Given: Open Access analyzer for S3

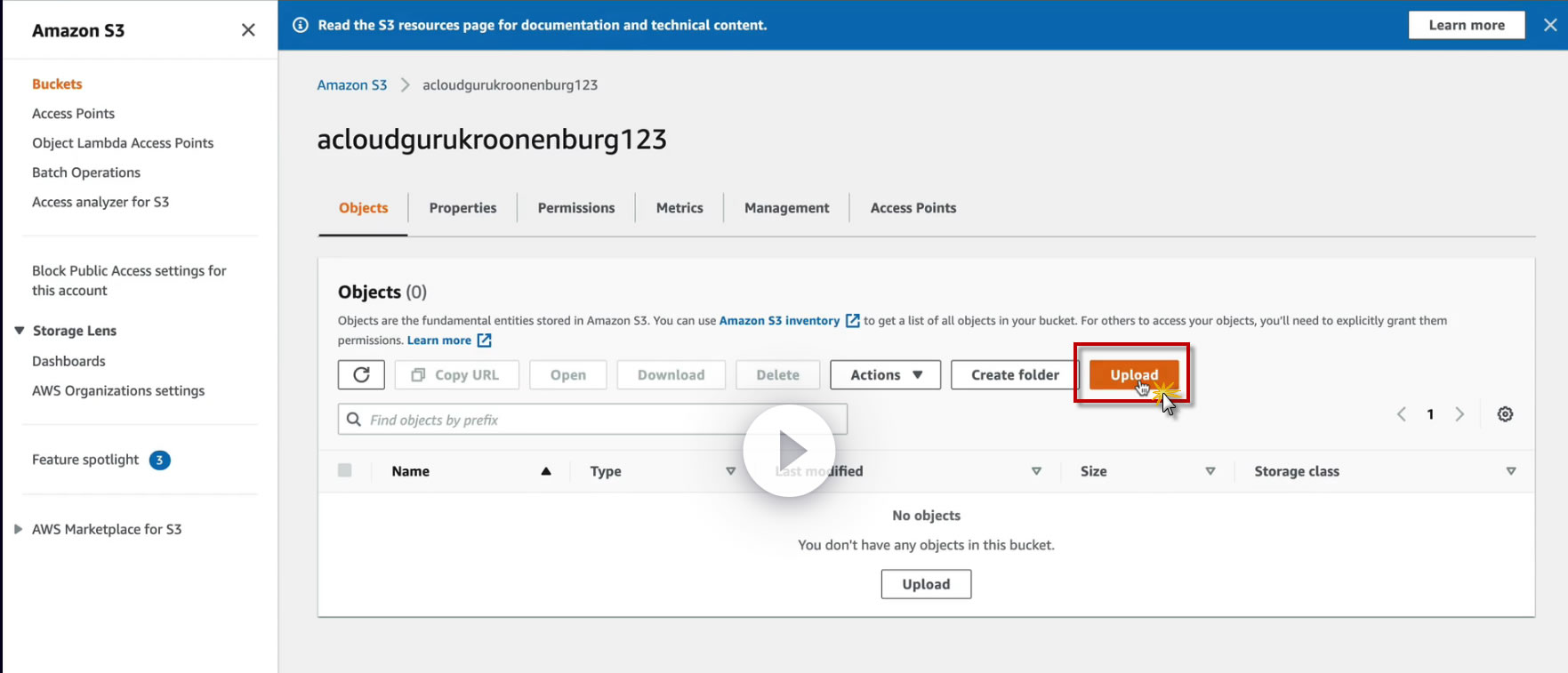Looking at the screenshot, I should point(101,202).
